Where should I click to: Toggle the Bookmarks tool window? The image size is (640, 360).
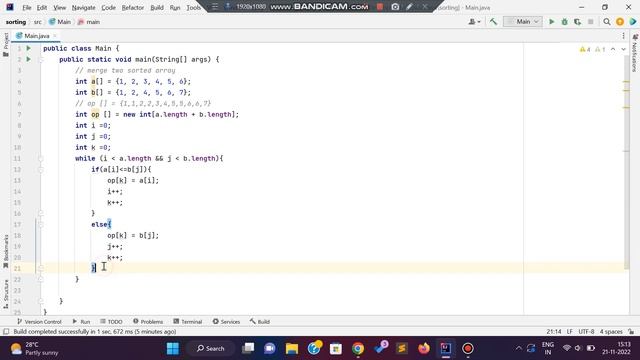pyautogui.click(x=6, y=251)
